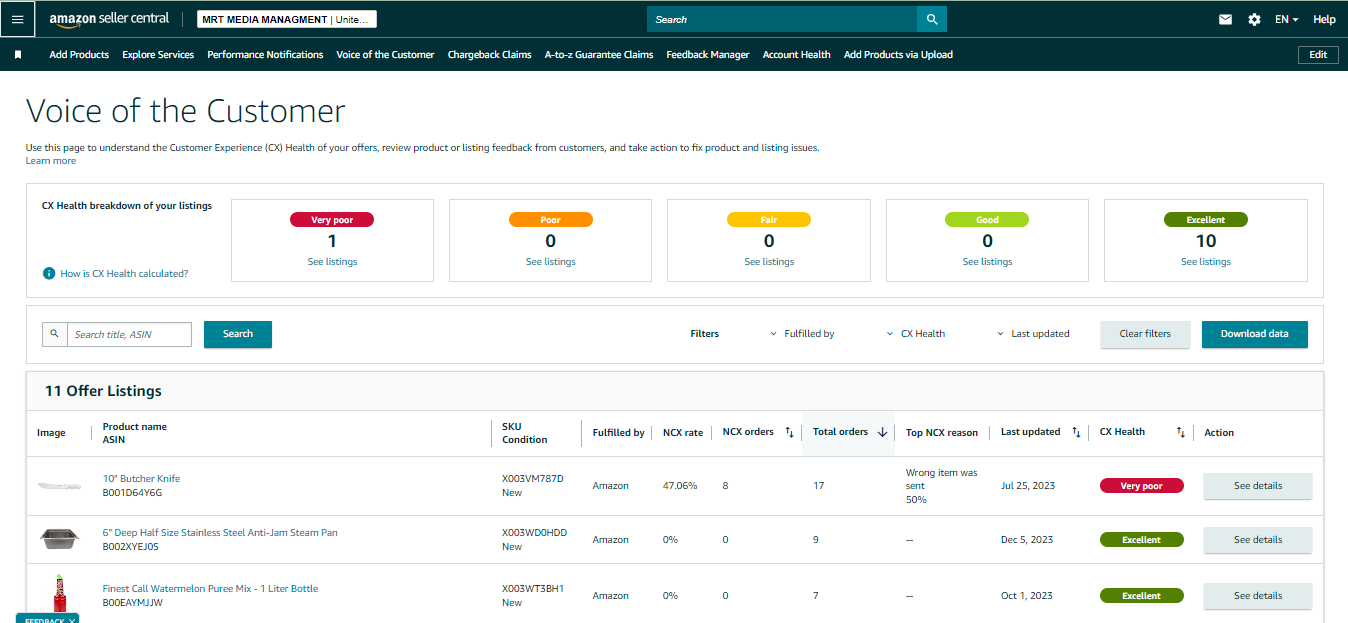Click the Very poor badge in knife row
1348x623 pixels.
[x=1141, y=486]
